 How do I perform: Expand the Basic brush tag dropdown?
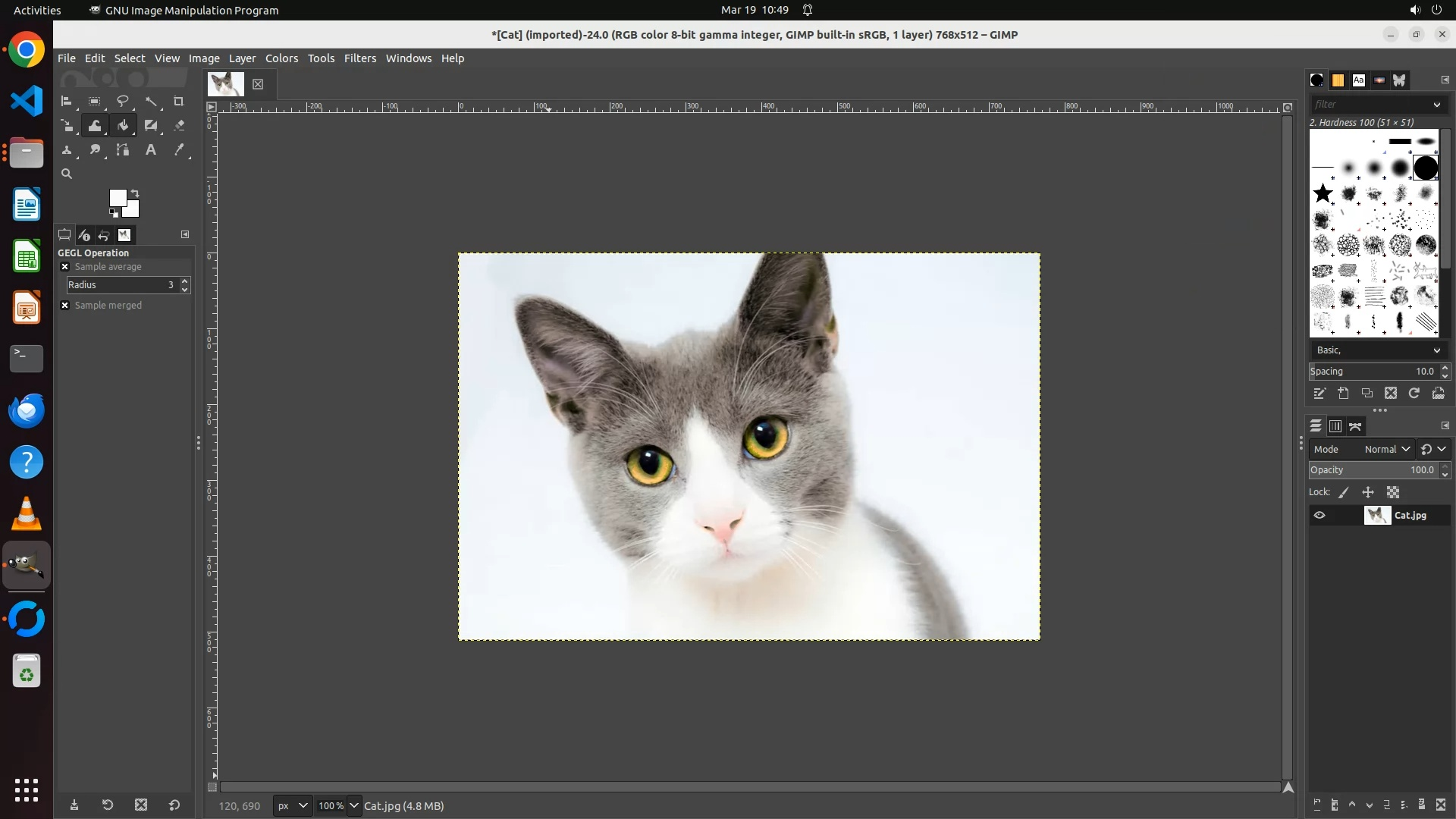click(x=1436, y=350)
